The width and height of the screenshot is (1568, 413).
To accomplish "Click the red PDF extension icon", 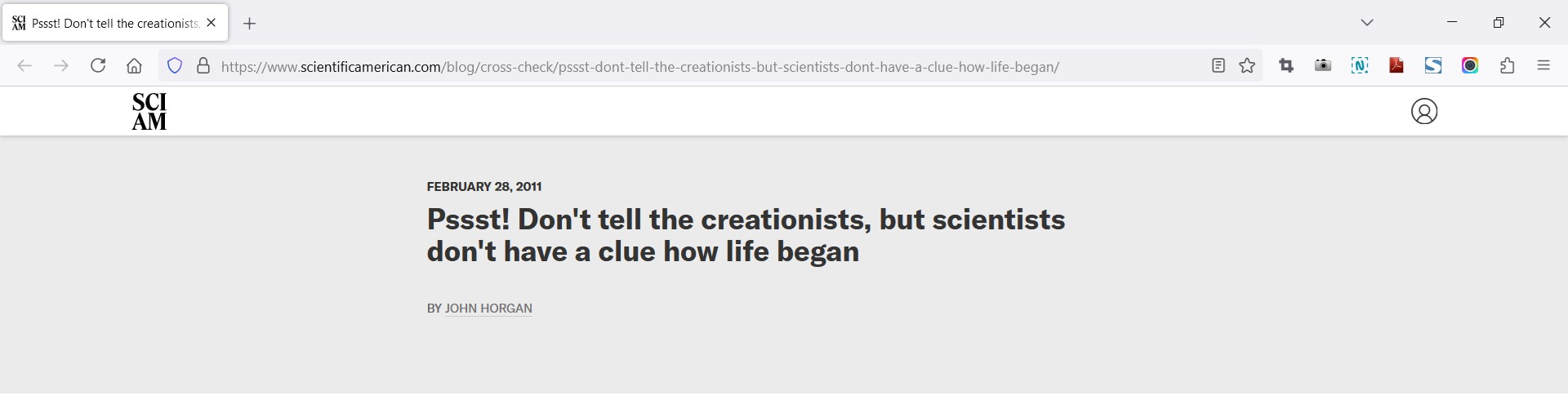I will (x=1396, y=66).
